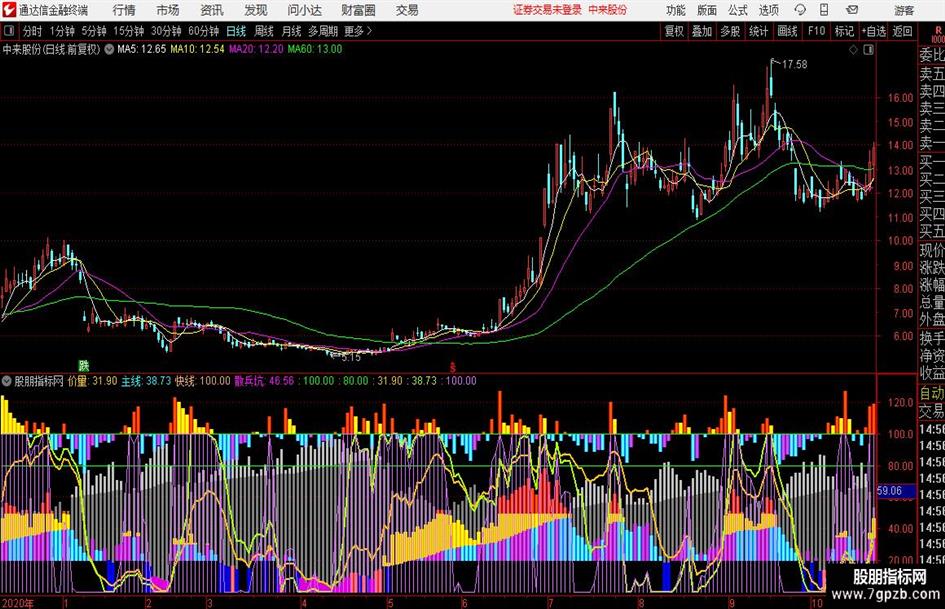Image resolution: width=945 pixels, height=609 pixels.
Task: Click the diamond icon atop chart
Action: tap(853, 50)
